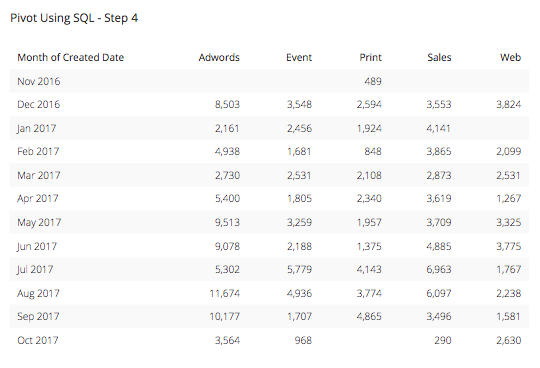The width and height of the screenshot is (540, 368).
Task: Click the 'Pivot Using SQL - Step 4' title
Action: [74, 18]
